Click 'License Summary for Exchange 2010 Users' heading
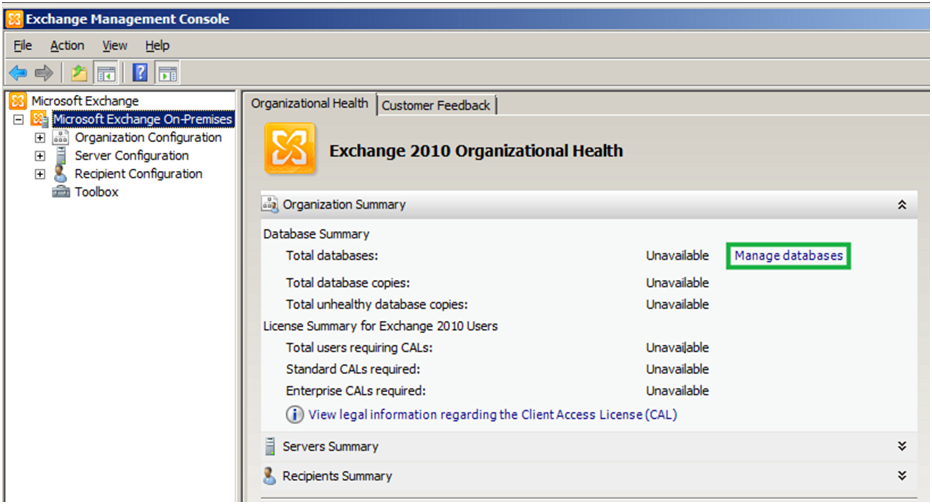The width and height of the screenshot is (932, 504). click(380, 326)
